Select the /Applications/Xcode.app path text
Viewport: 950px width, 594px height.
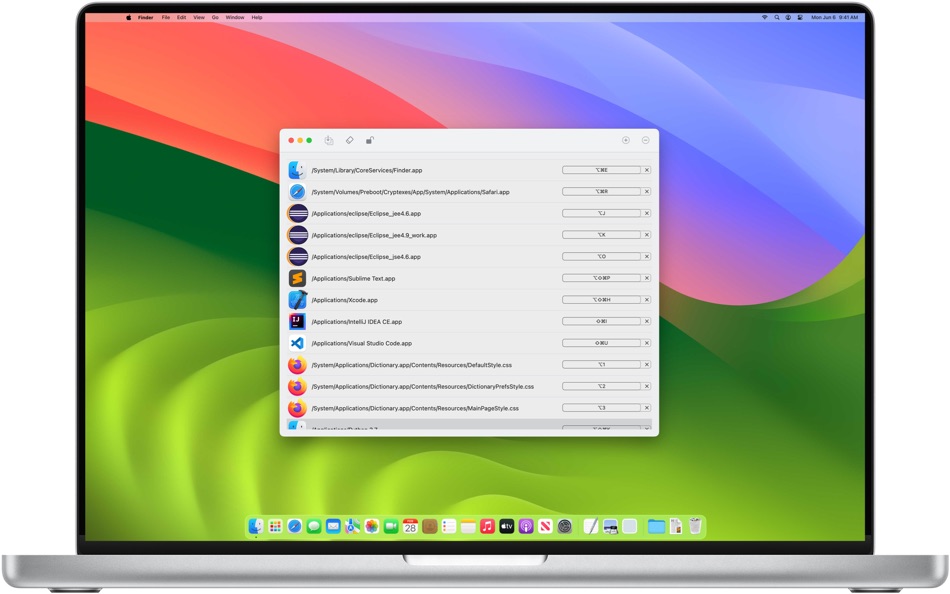pos(344,300)
